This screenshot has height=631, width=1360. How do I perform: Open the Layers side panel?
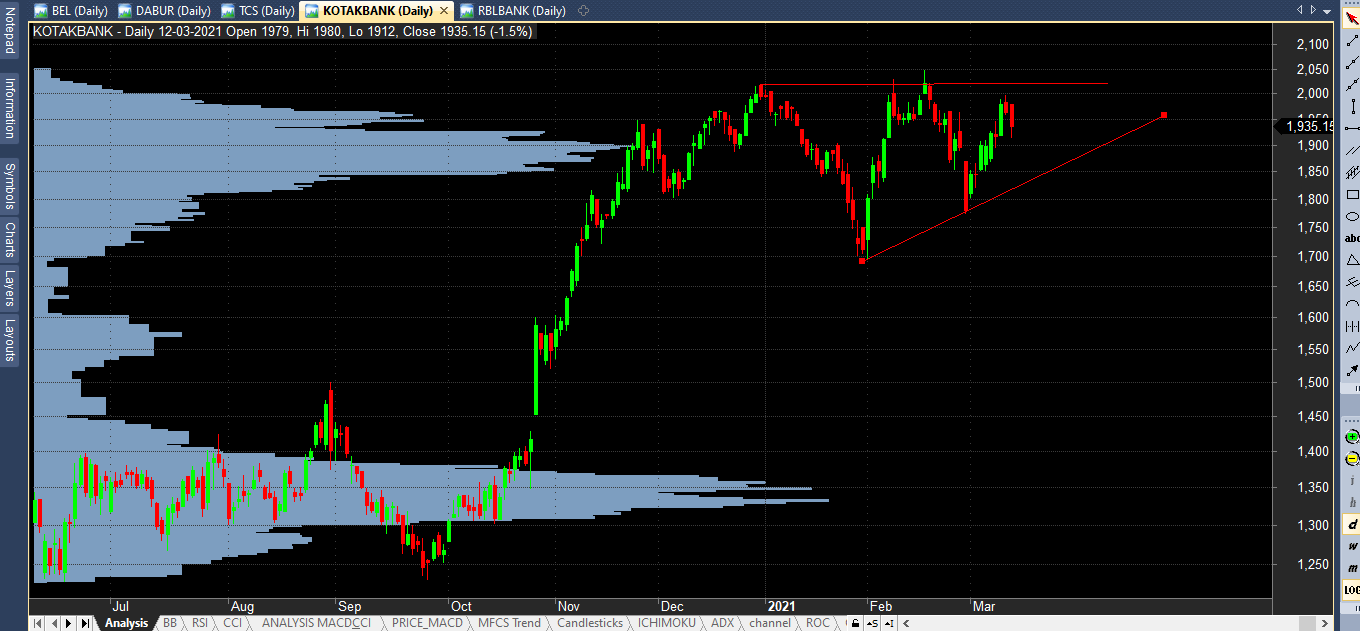10,288
